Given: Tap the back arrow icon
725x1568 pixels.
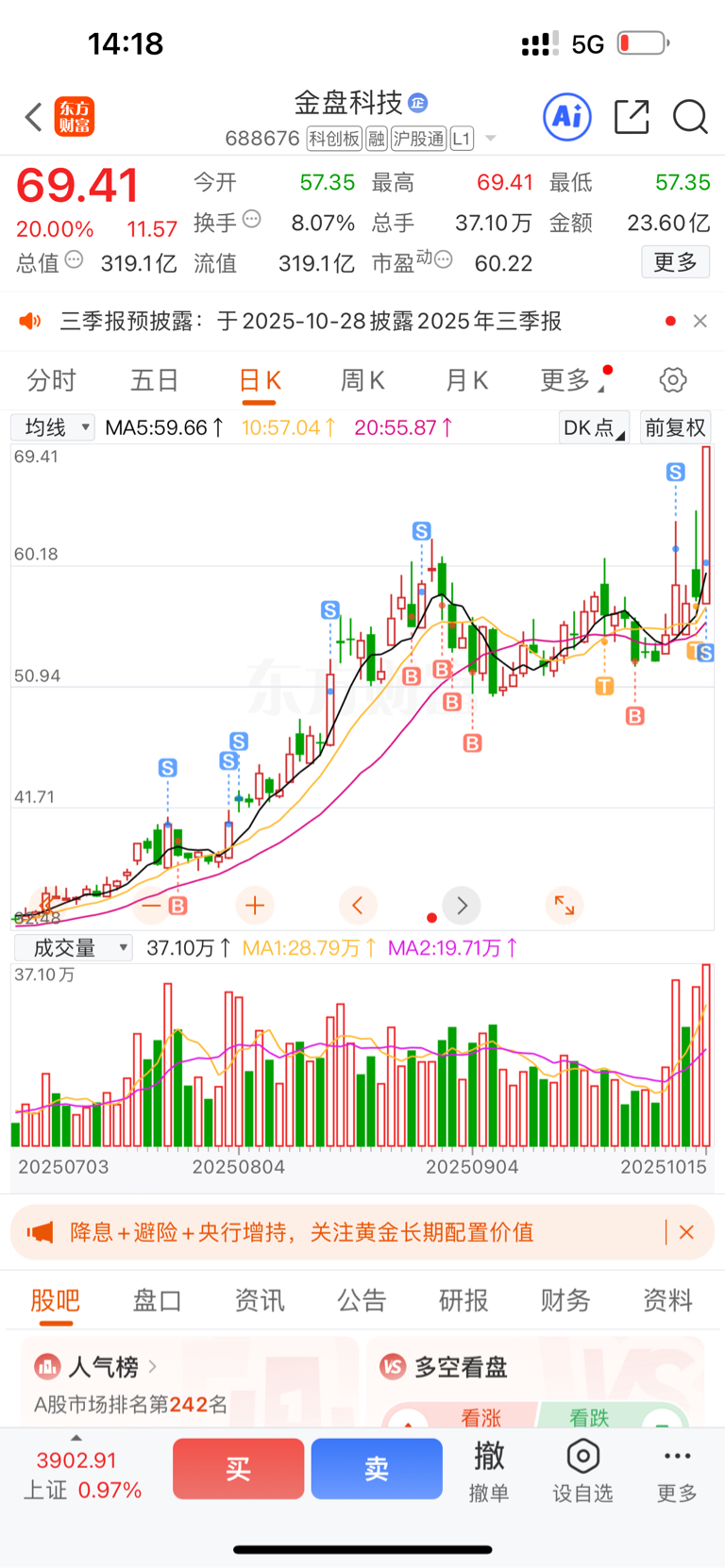Looking at the screenshot, I should (x=34, y=117).
